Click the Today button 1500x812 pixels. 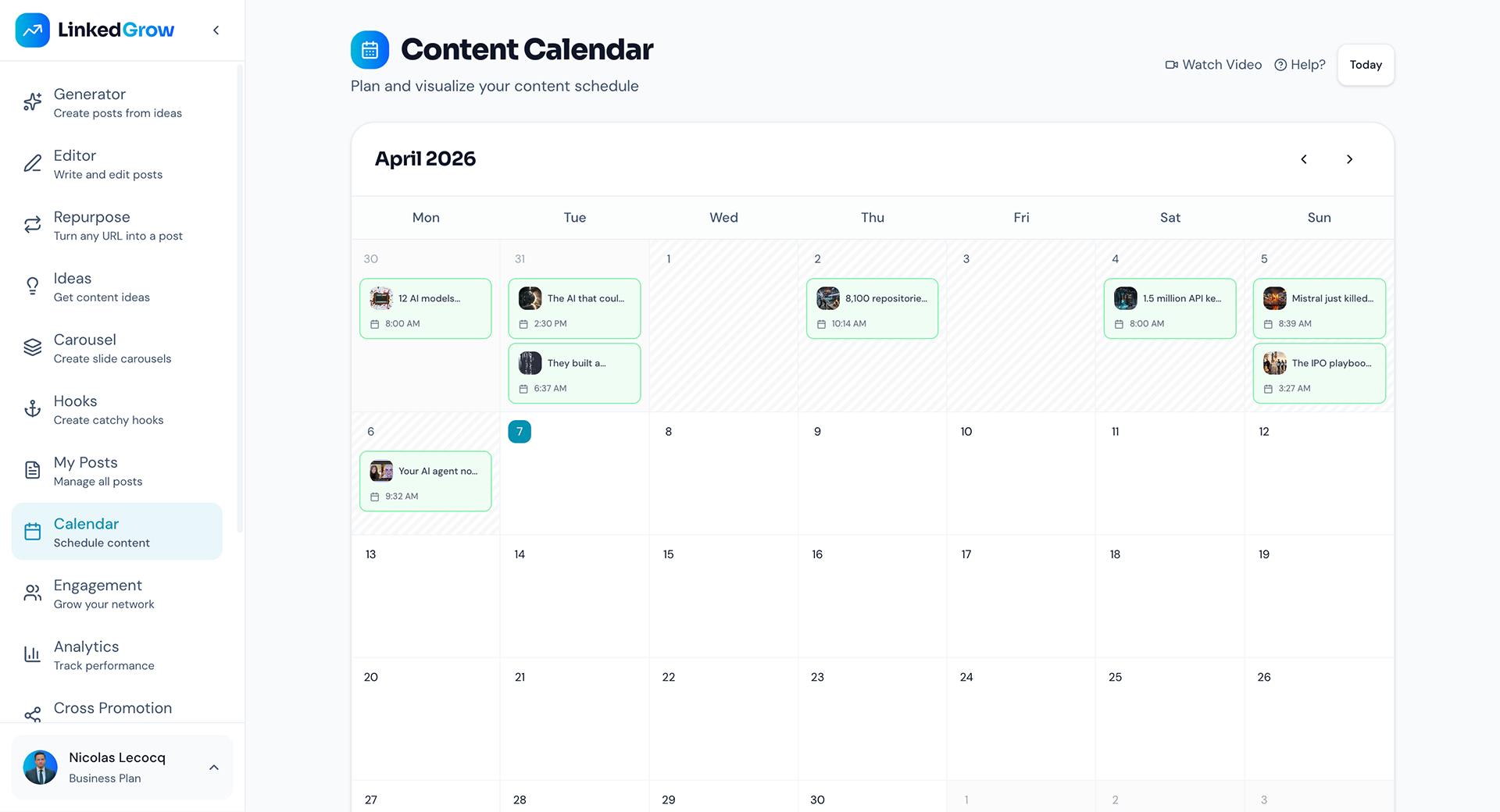point(1366,65)
